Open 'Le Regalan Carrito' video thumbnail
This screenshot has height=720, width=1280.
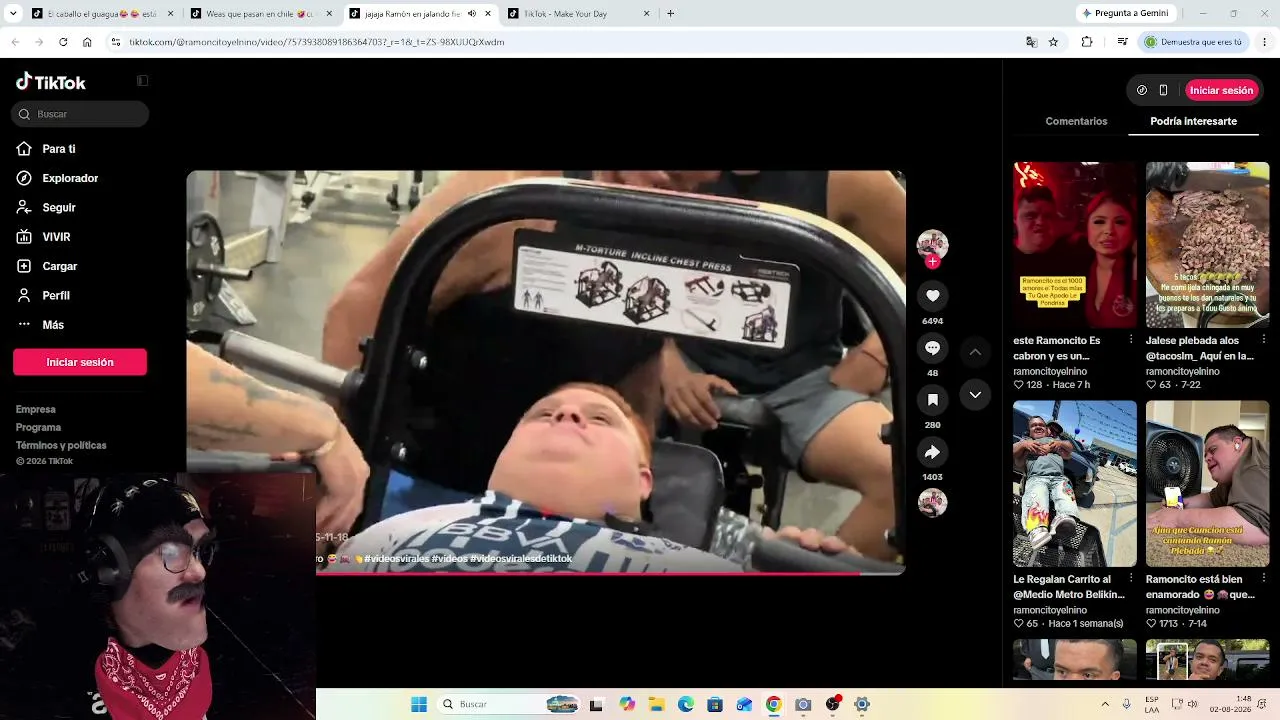(x=1075, y=484)
